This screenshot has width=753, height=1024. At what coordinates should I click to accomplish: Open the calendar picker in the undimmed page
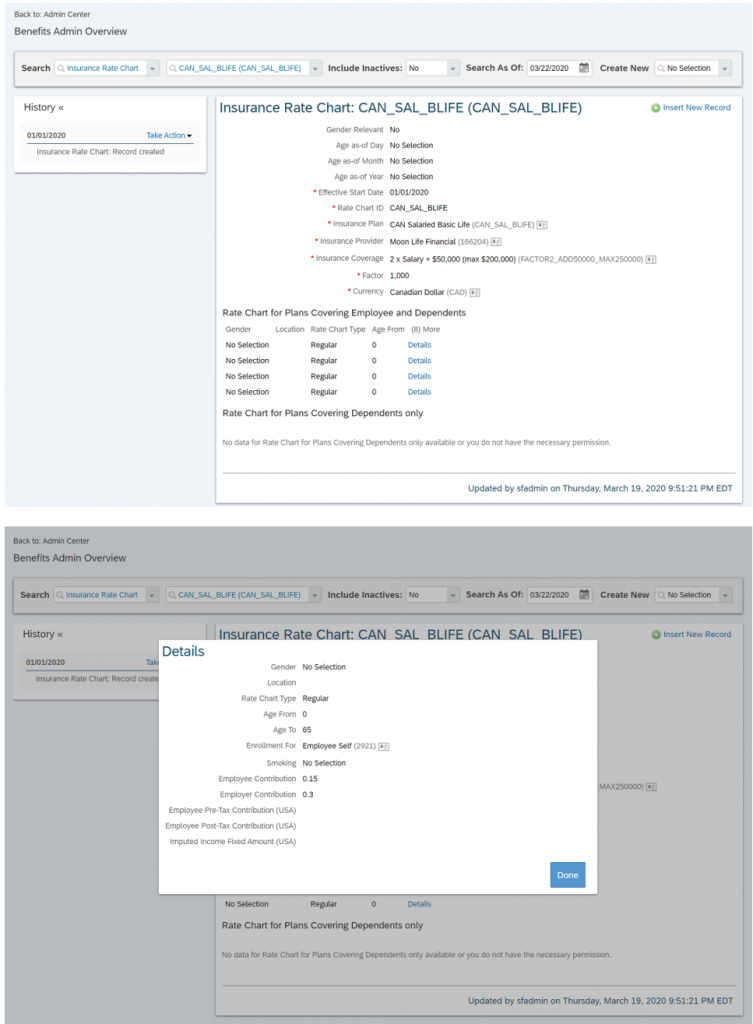[x=584, y=67]
